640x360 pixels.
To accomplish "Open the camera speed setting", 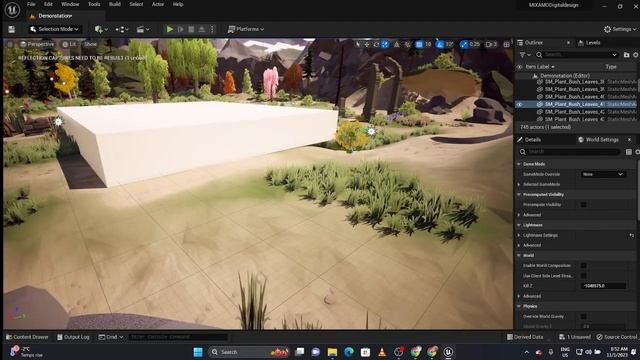I will coord(491,44).
